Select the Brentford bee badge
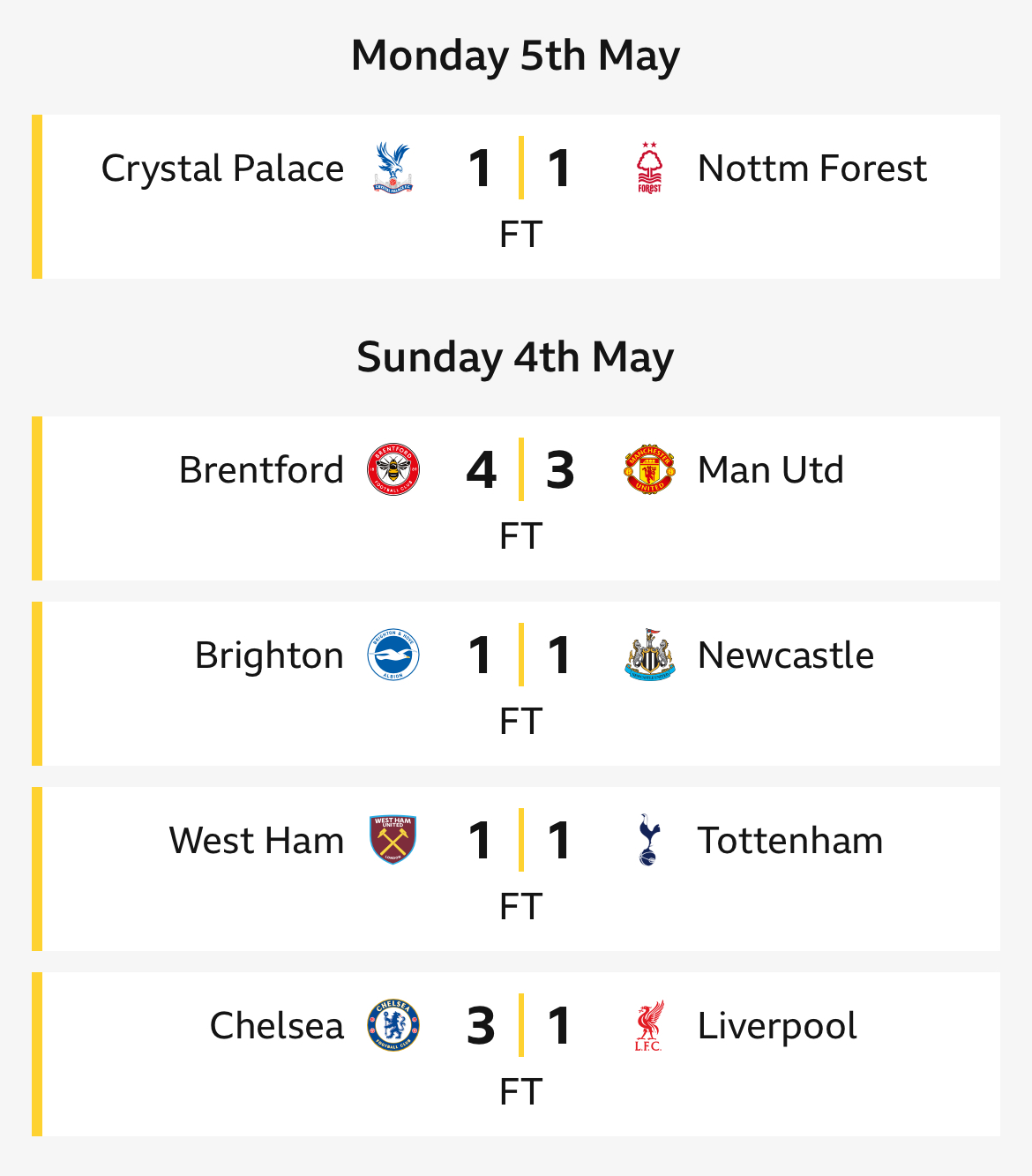Image resolution: width=1032 pixels, height=1176 pixels. point(393,469)
